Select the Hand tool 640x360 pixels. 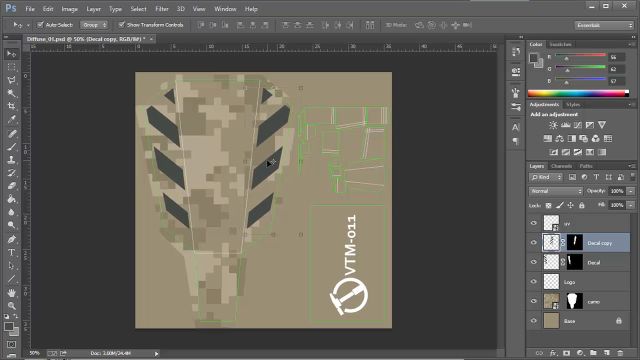[11, 293]
